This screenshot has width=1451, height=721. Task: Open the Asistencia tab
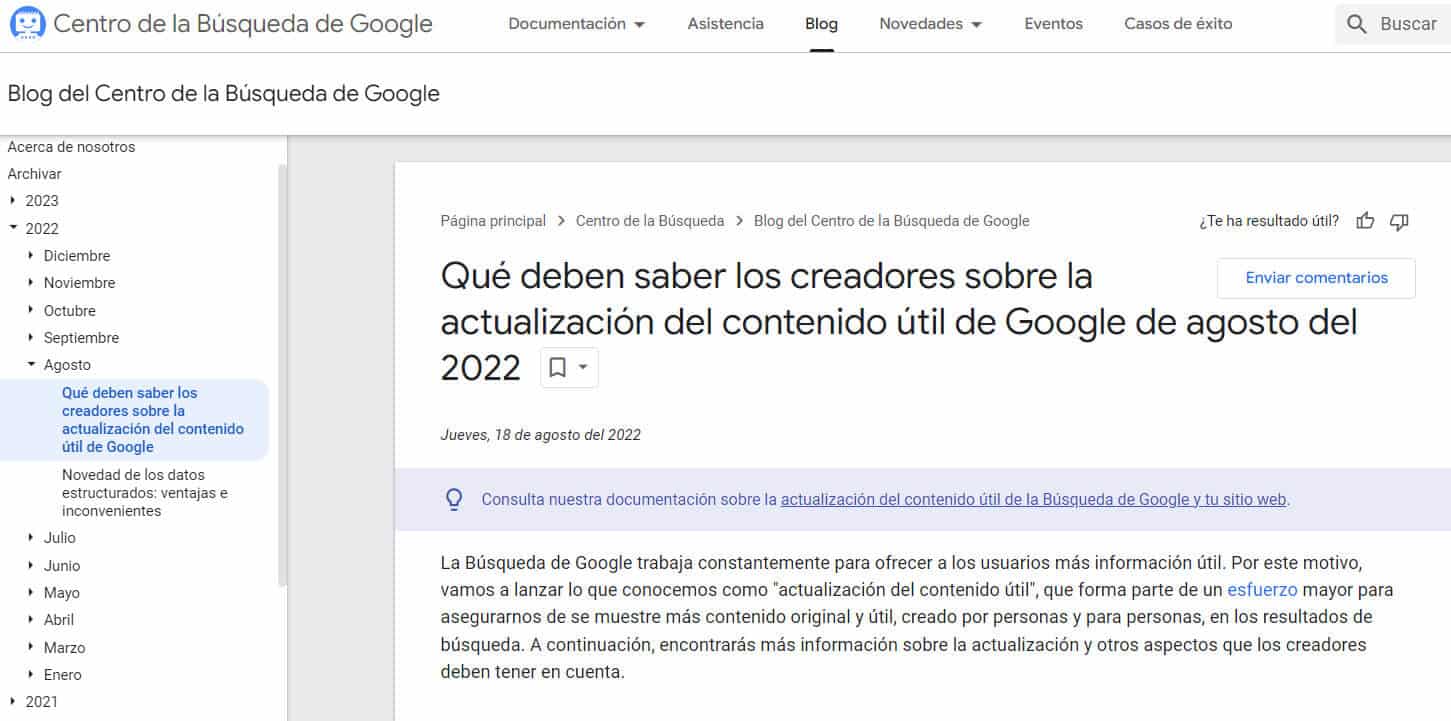[725, 23]
